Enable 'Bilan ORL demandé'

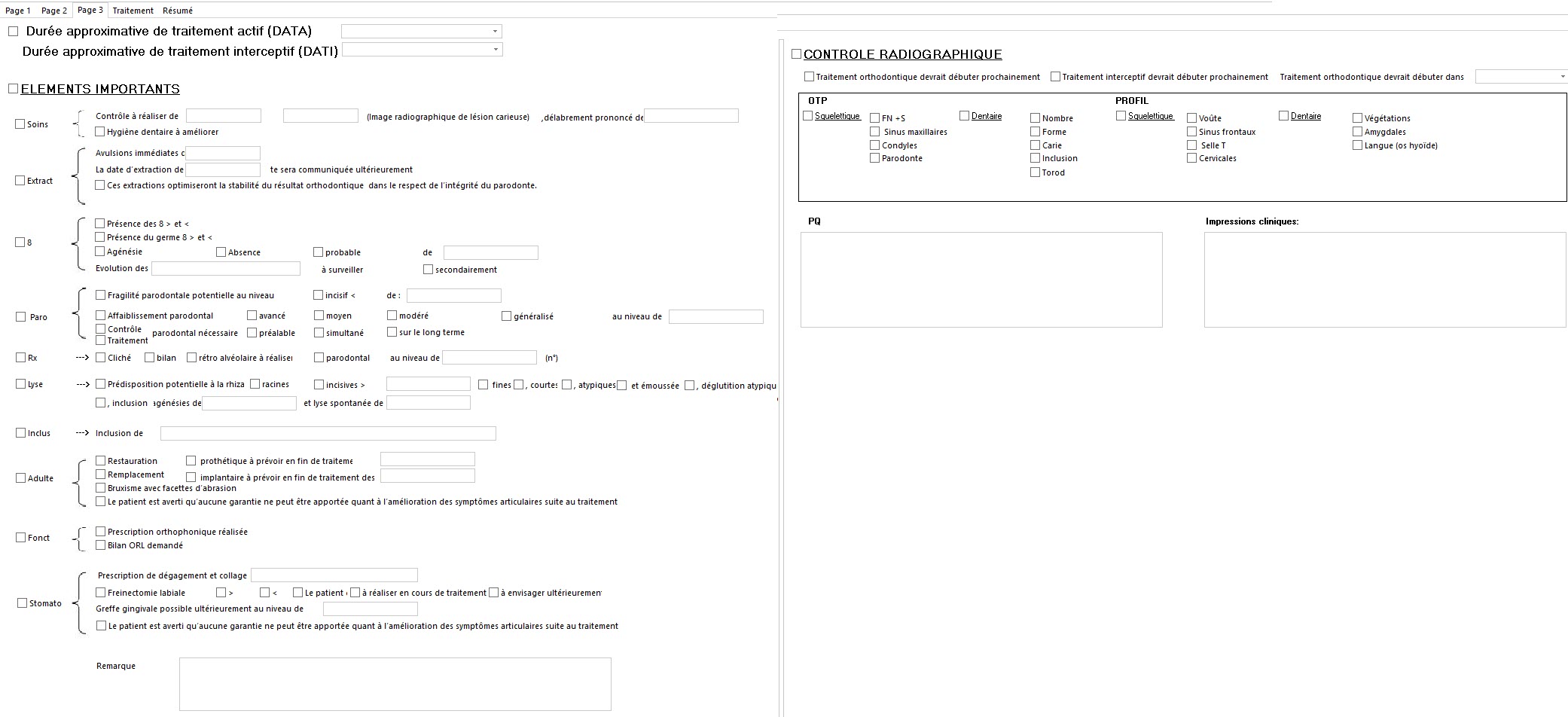pos(100,545)
